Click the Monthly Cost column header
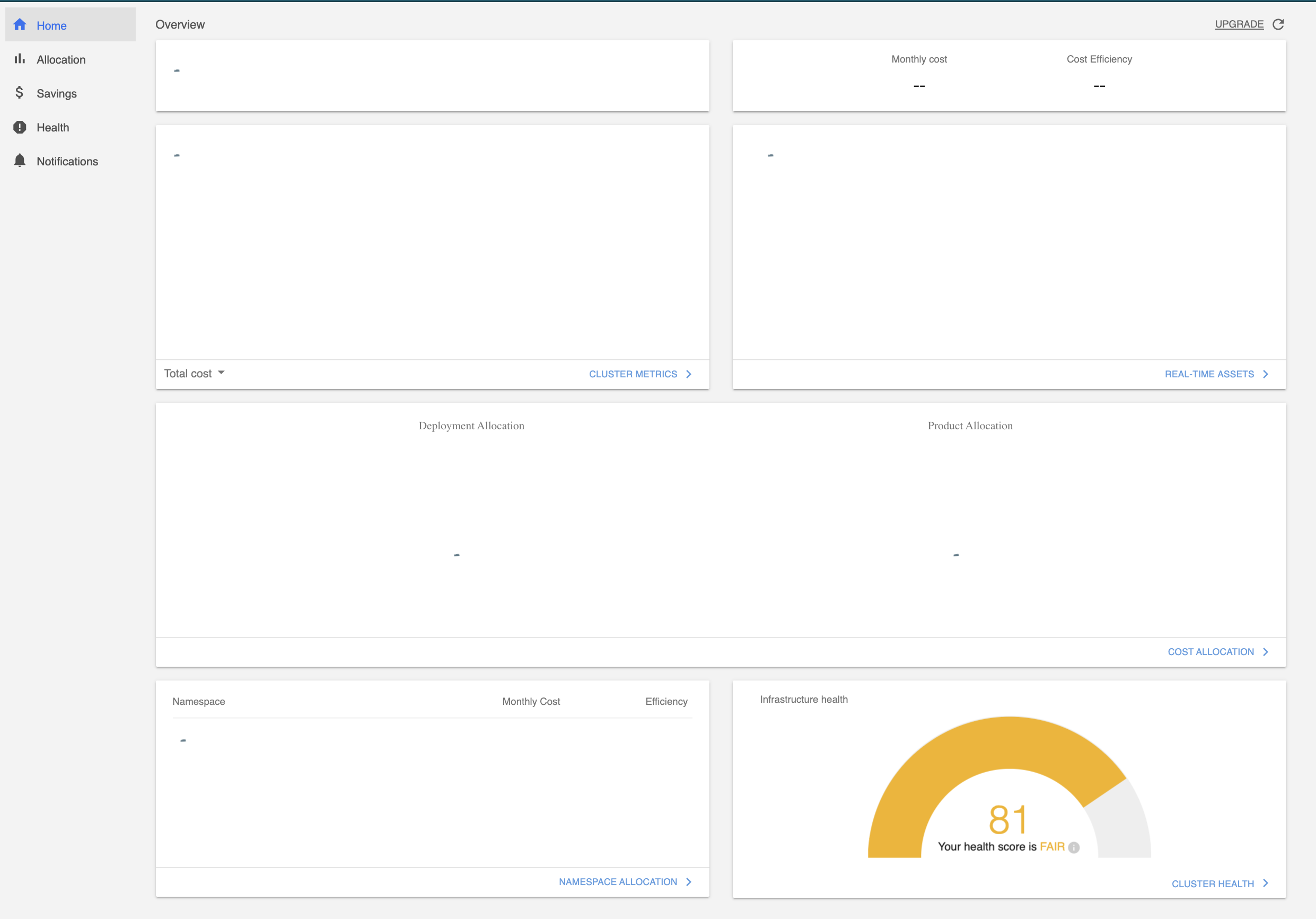This screenshot has height=919, width=1316. point(531,701)
